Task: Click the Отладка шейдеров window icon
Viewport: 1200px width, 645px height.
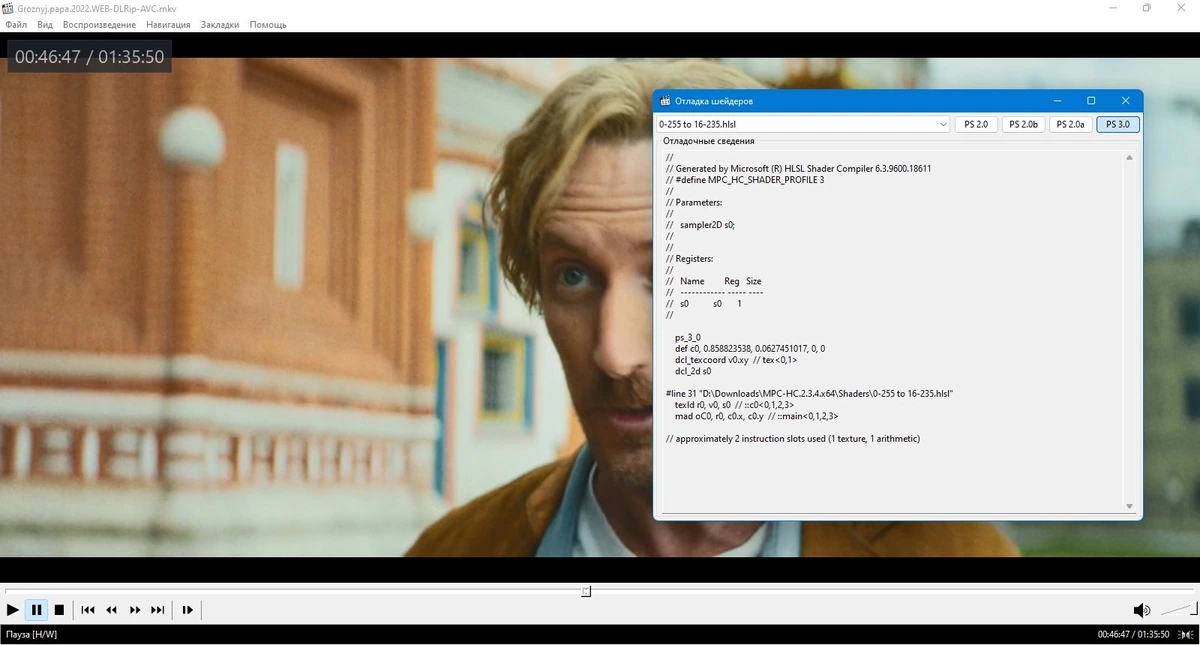Action: [665, 101]
